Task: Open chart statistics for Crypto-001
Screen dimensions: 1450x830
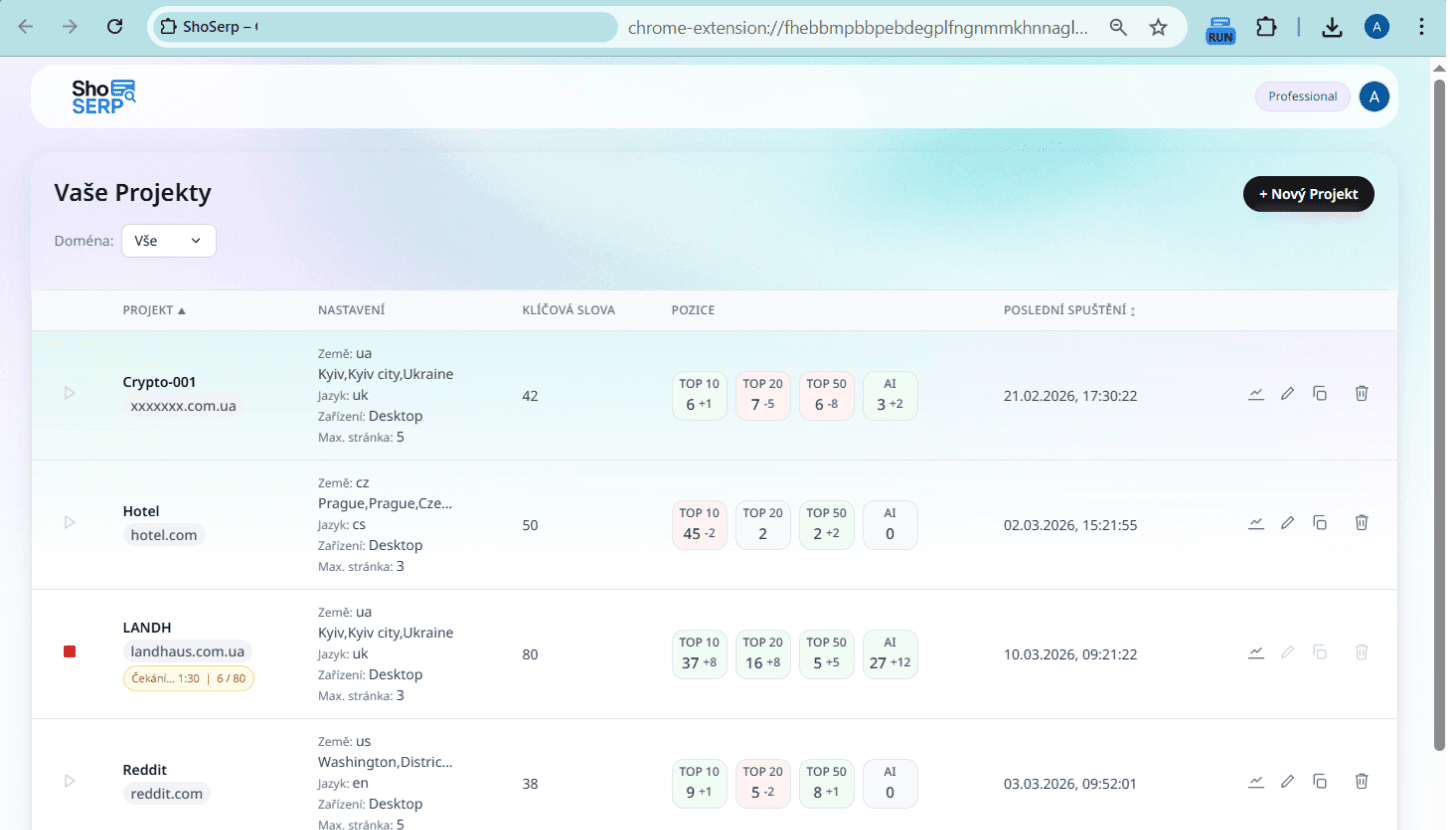Action: (x=1256, y=394)
